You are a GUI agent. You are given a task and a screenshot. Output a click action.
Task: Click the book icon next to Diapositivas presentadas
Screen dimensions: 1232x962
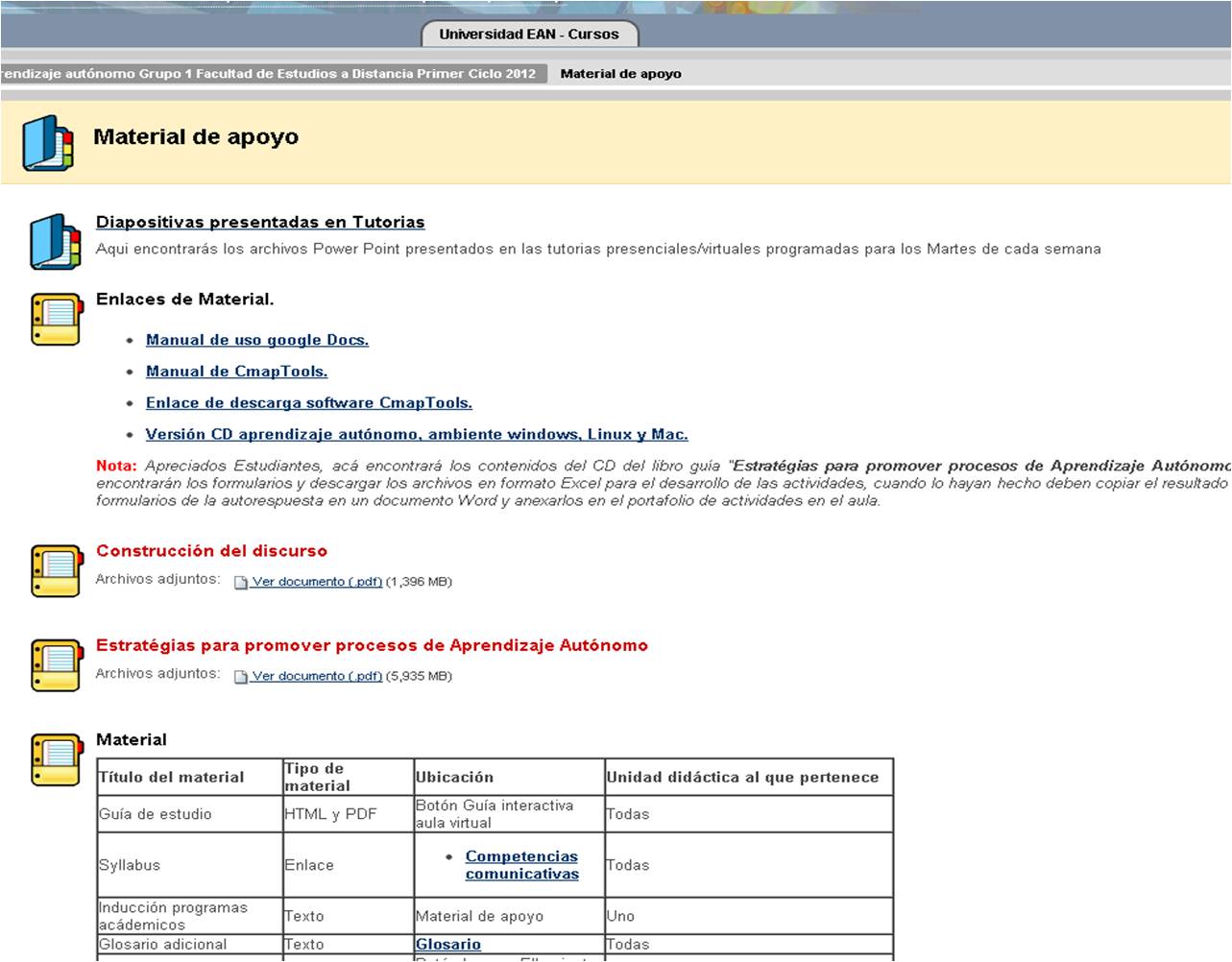click(x=55, y=241)
